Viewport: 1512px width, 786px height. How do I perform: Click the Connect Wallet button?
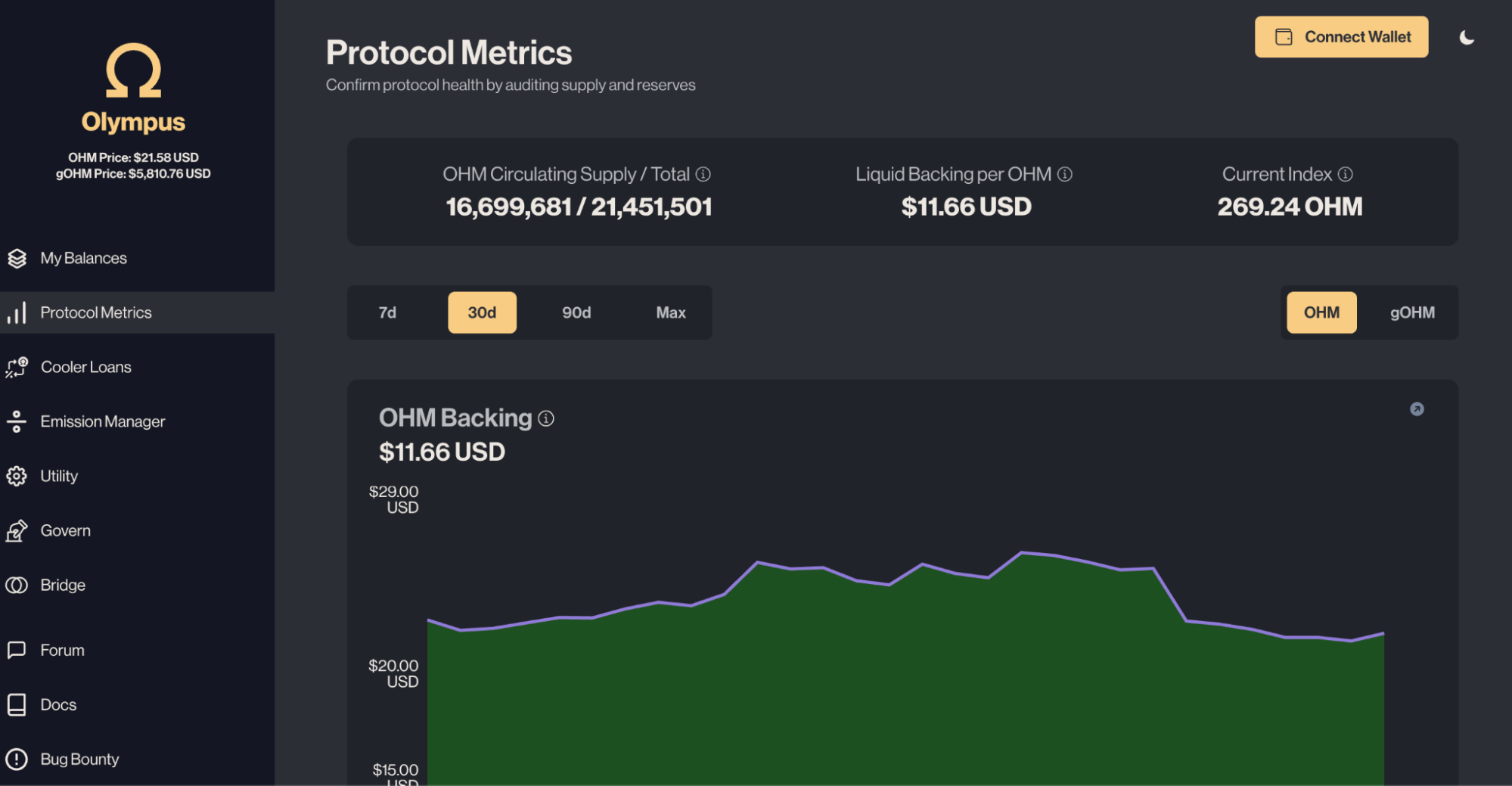coord(1340,36)
